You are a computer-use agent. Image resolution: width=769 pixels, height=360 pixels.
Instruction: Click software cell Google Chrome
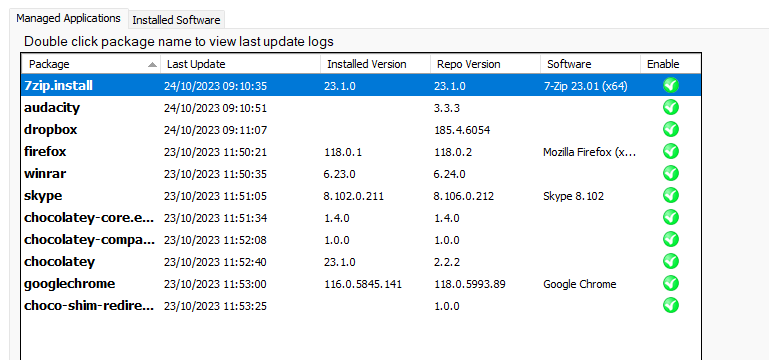[580, 284]
